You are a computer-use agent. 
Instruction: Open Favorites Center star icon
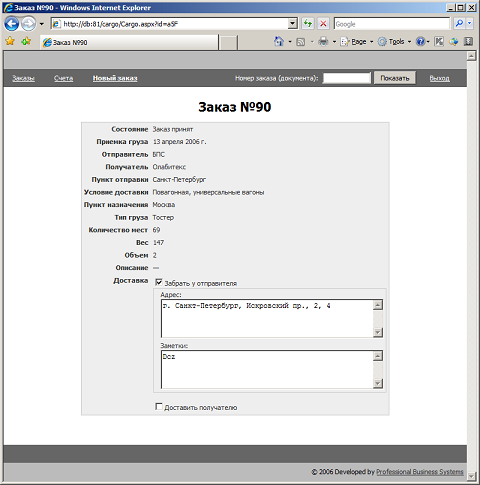coord(10,41)
